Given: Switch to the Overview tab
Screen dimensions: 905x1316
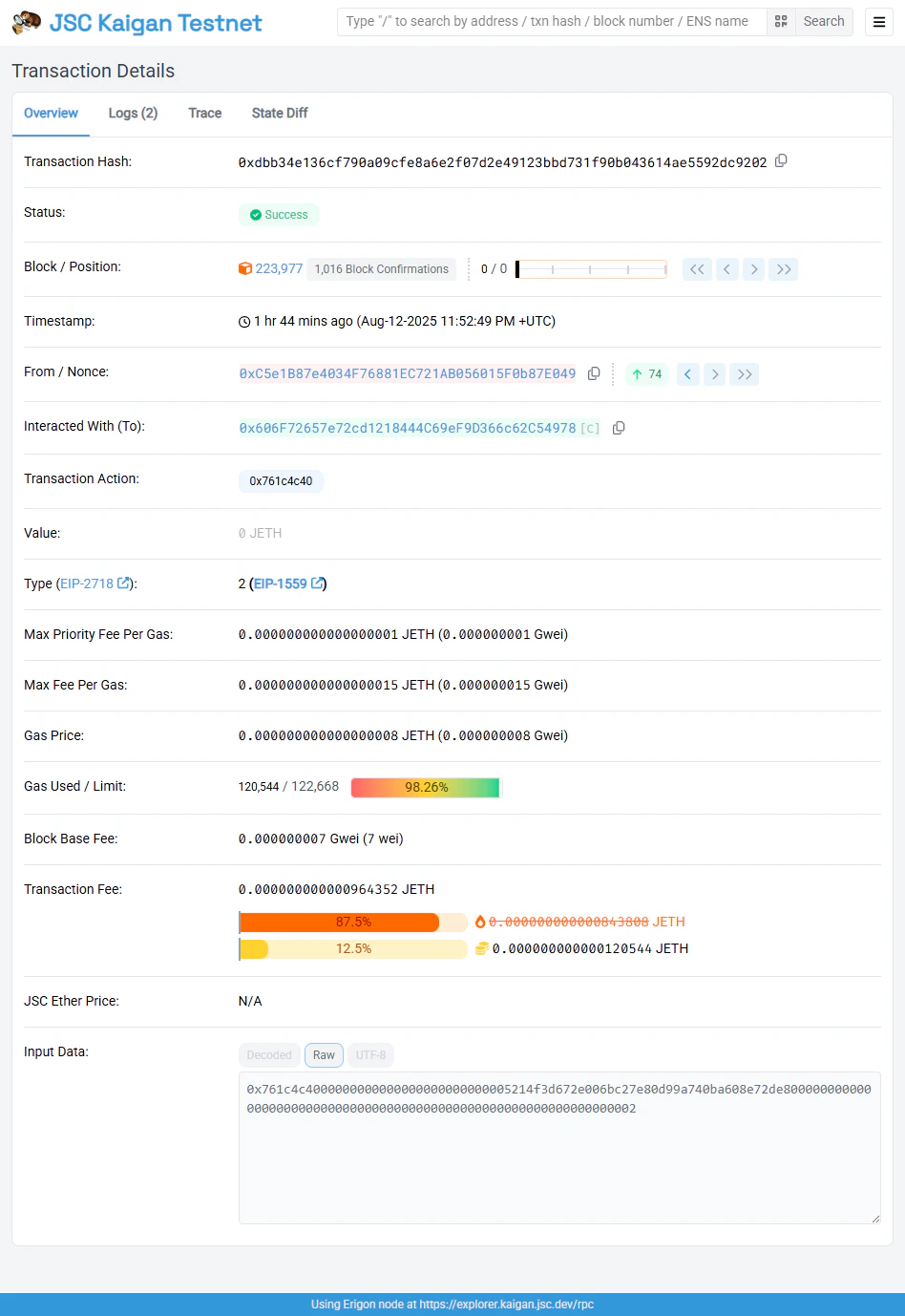Looking at the screenshot, I should [x=51, y=113].
